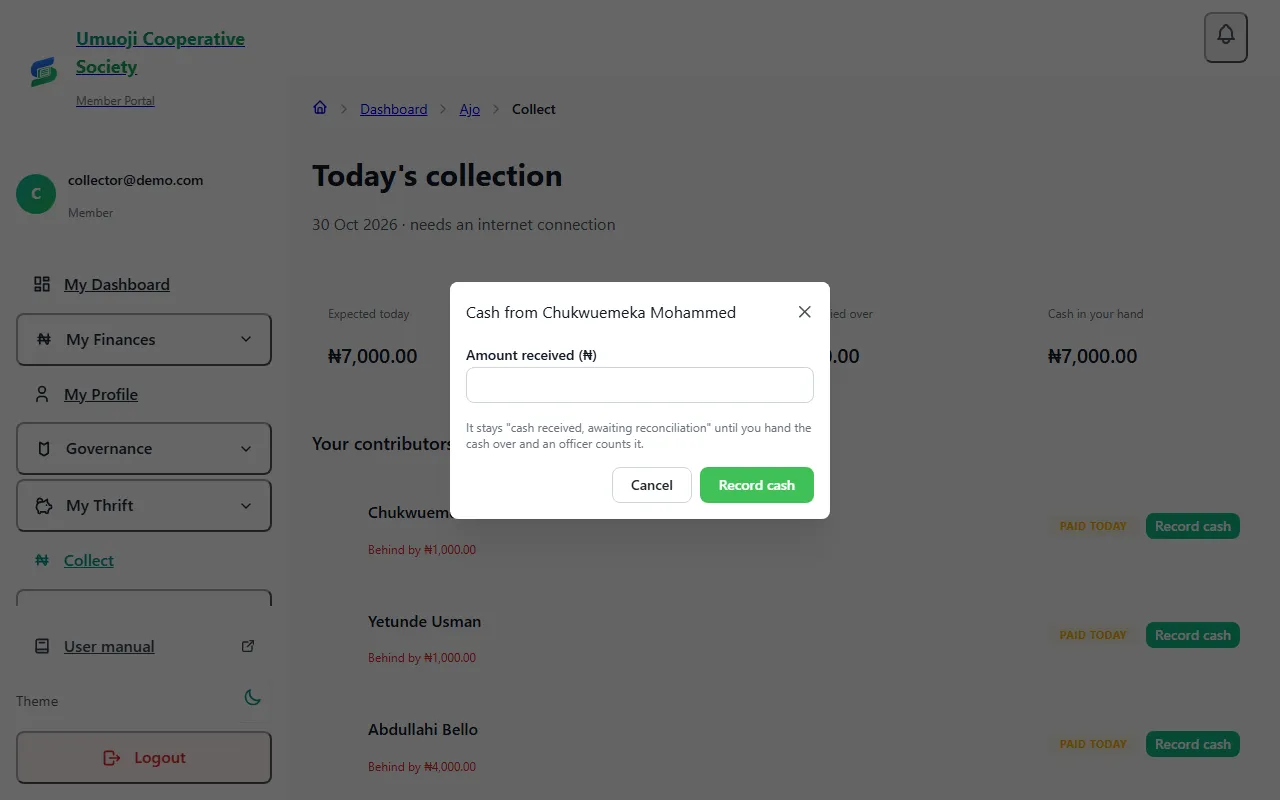Open the My Dashboard menu item
Screen dimensions: 1280x800
coord(117,284)
